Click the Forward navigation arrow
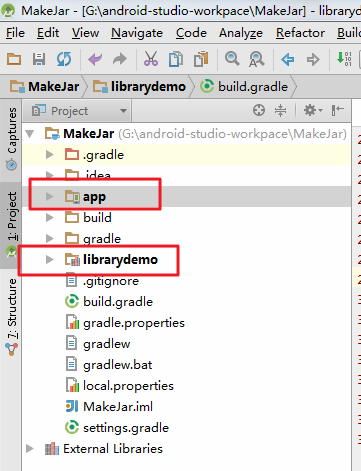This screenshot has width=361, height=471. pyautogui.click(x=313, y=60)
